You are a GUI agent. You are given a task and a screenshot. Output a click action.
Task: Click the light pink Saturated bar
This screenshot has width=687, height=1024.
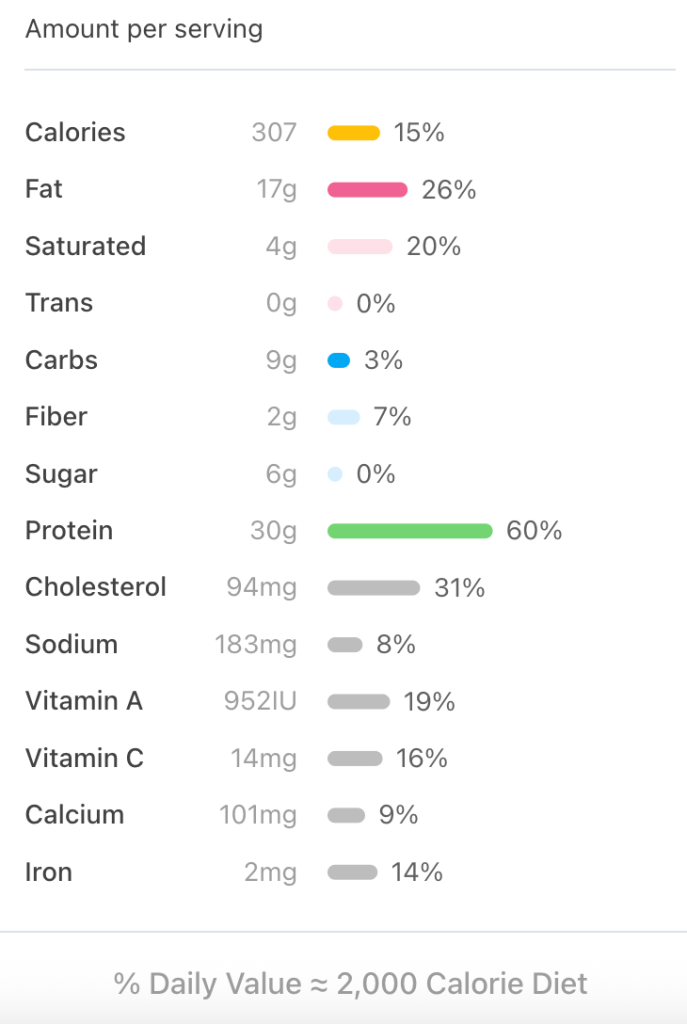pos(359,247)
